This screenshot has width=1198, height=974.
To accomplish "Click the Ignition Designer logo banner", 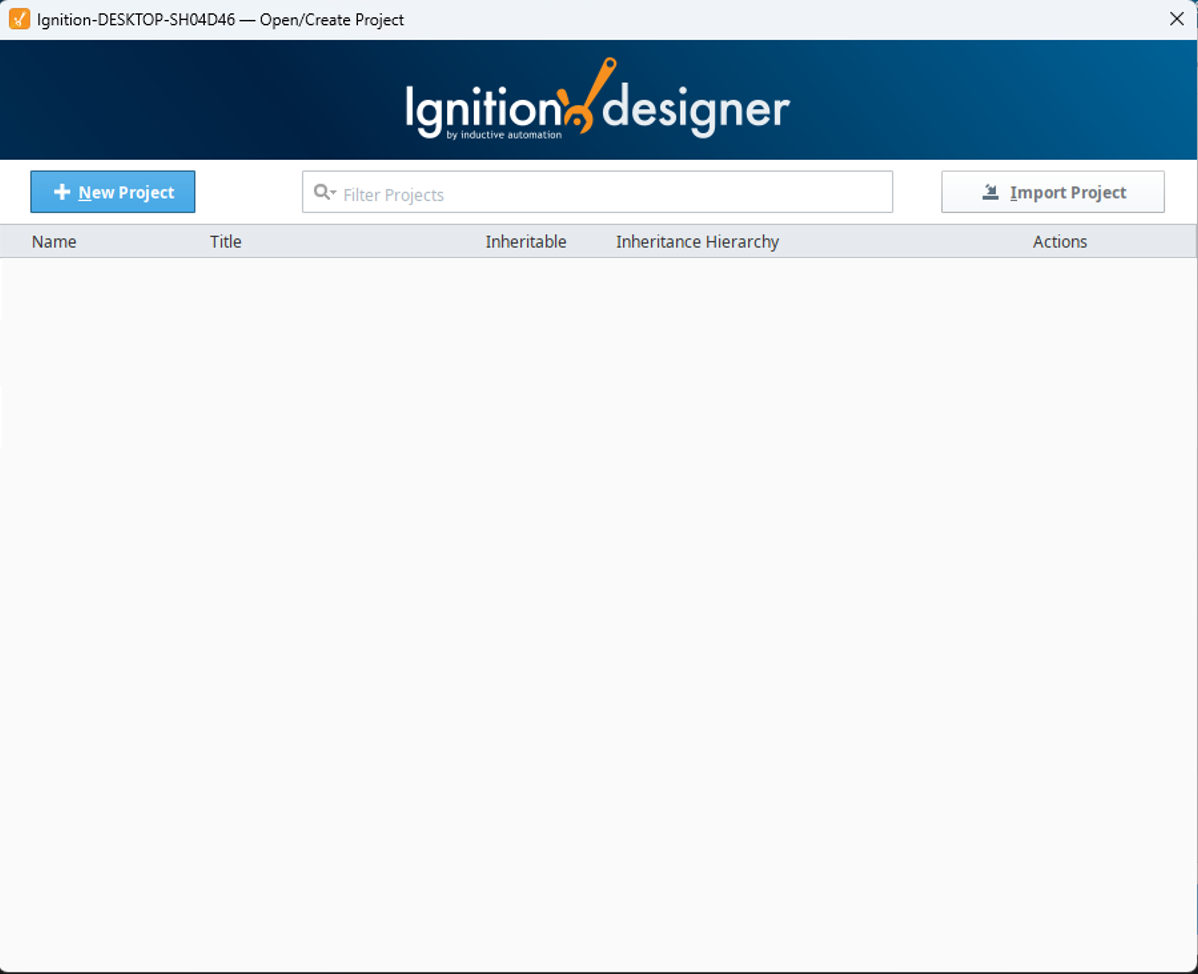I will [598, 100].
